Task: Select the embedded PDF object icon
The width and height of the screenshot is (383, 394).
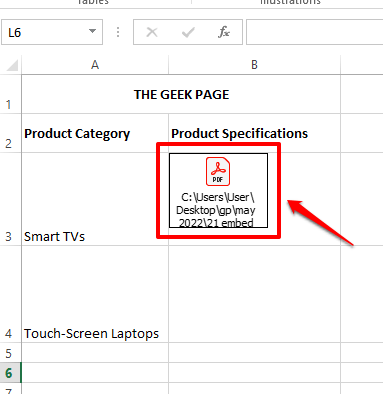Action: [x=218, y=171]
